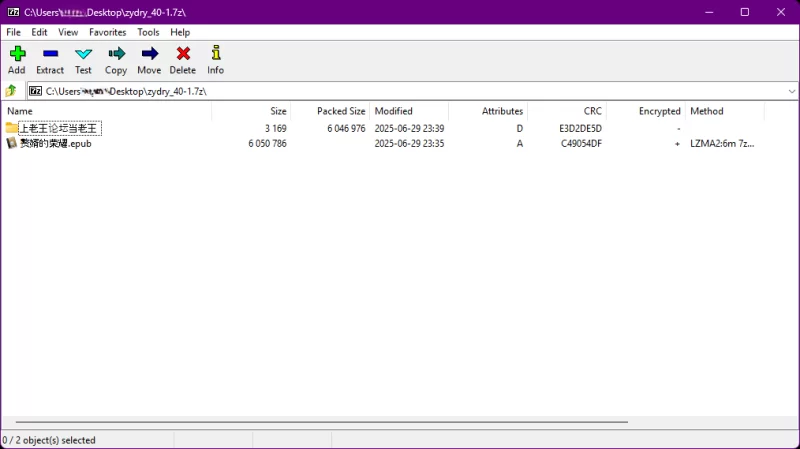This screenshot has height=449, width=800.
Task: Open the Edit menu
Action: click(39, 32)
